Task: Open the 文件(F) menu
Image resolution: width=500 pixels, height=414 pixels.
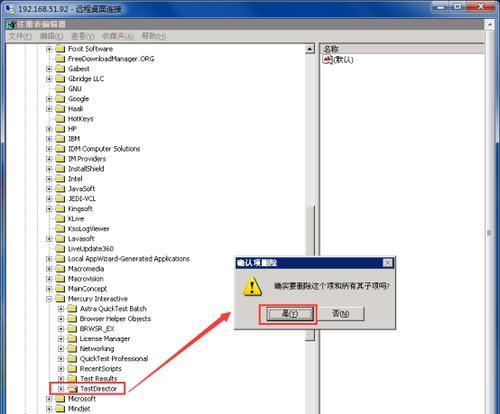Action: (20, 36)
